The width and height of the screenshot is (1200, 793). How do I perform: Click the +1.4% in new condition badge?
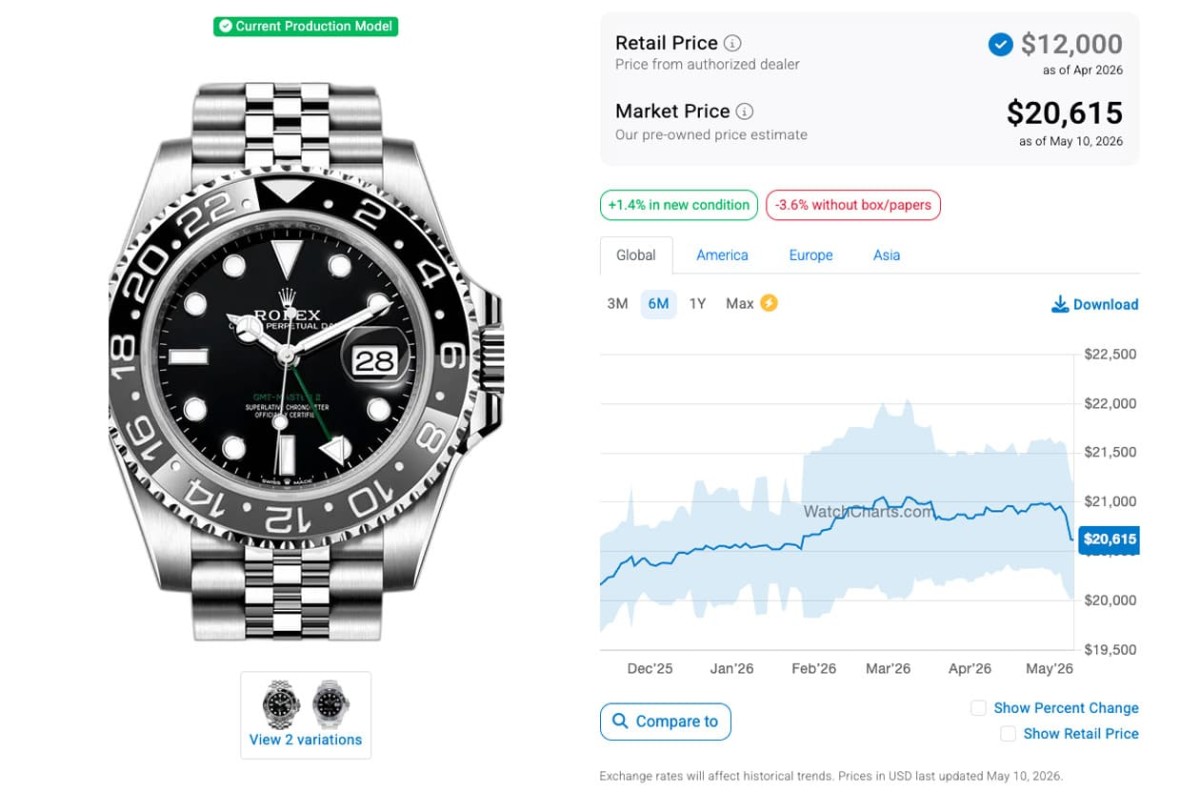(679, 205)
